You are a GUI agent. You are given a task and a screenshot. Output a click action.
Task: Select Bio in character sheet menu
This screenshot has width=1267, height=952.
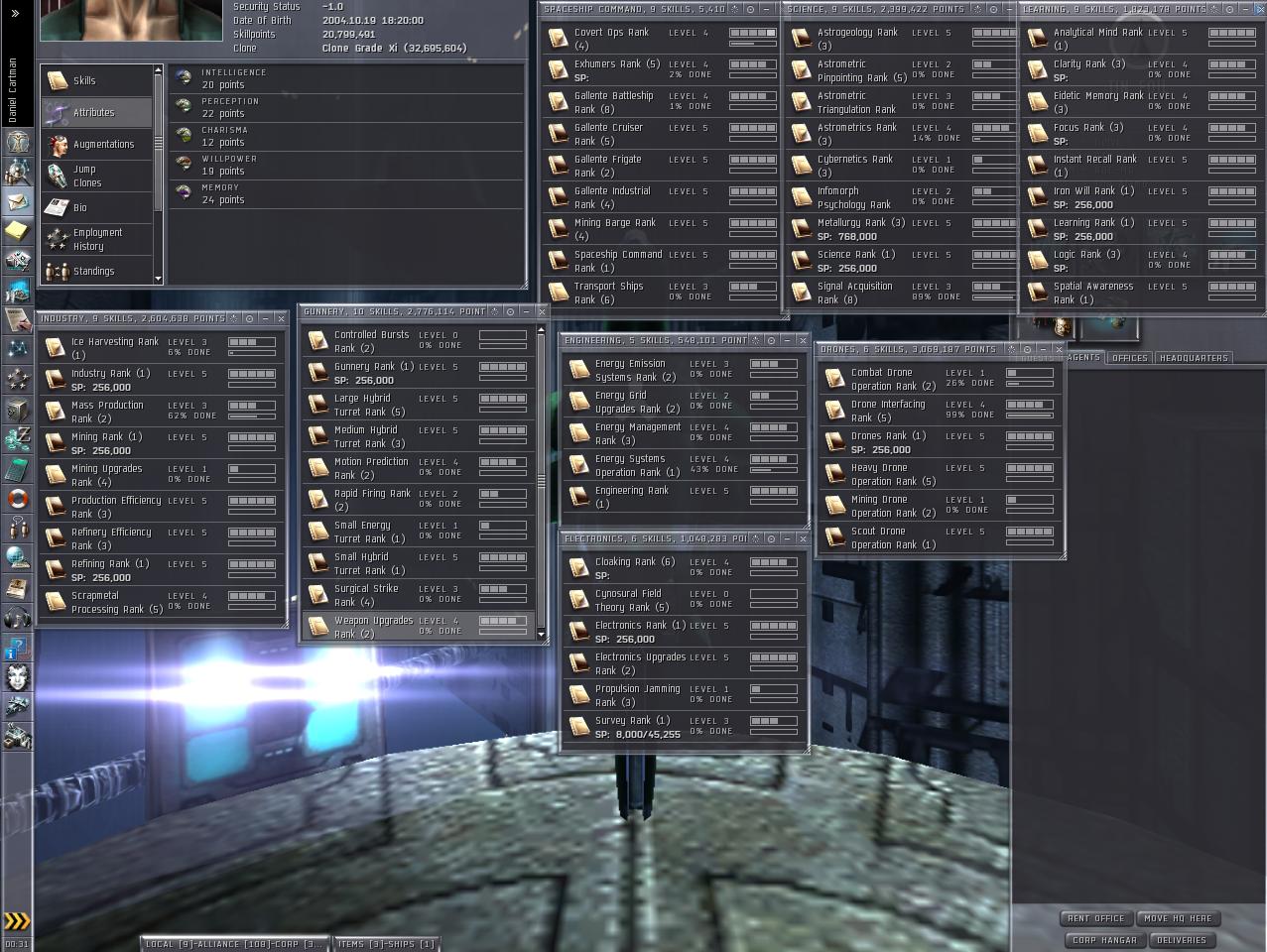(x=96, y=207)
